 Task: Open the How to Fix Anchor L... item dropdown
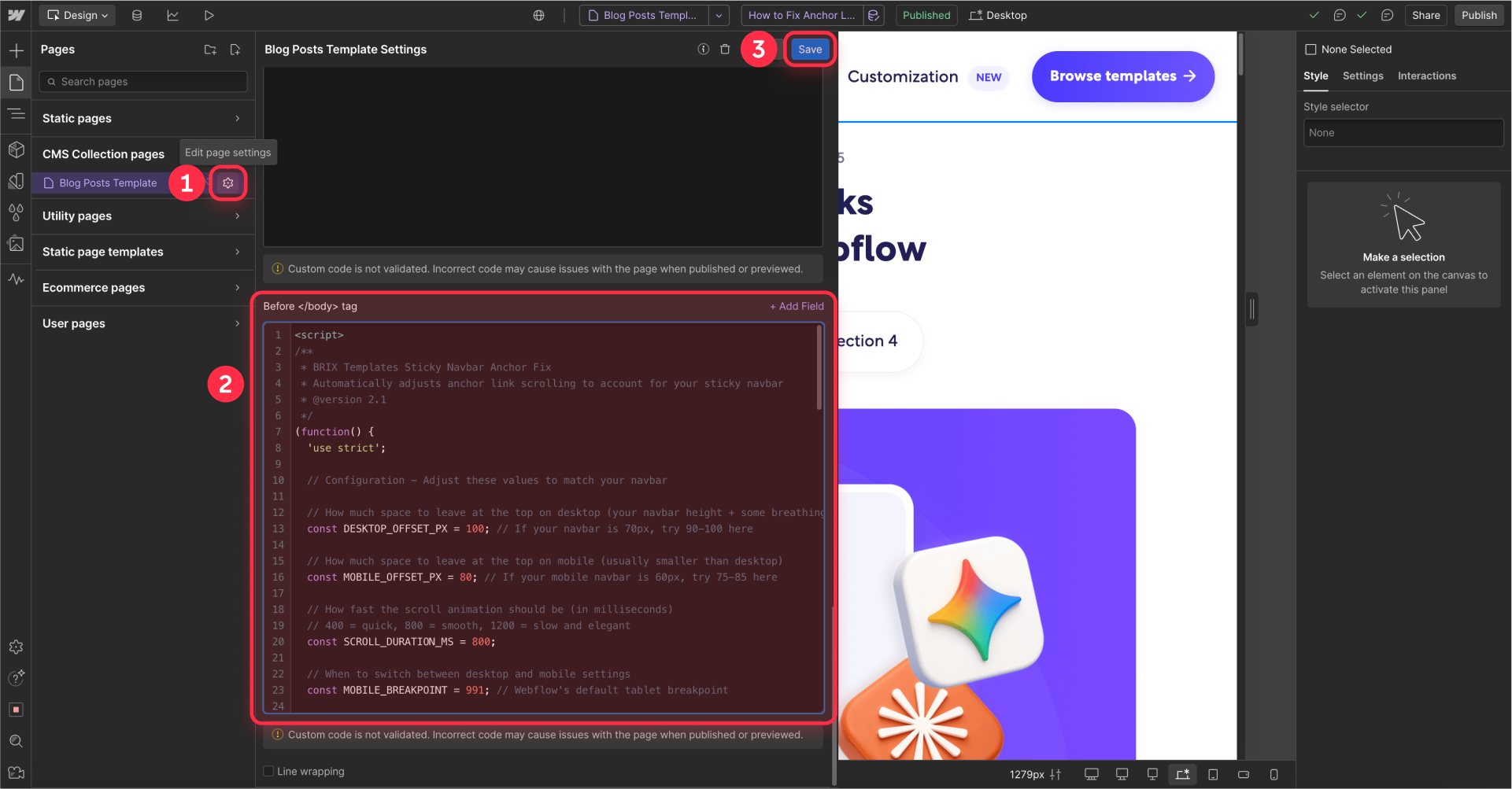click(801, 15)
